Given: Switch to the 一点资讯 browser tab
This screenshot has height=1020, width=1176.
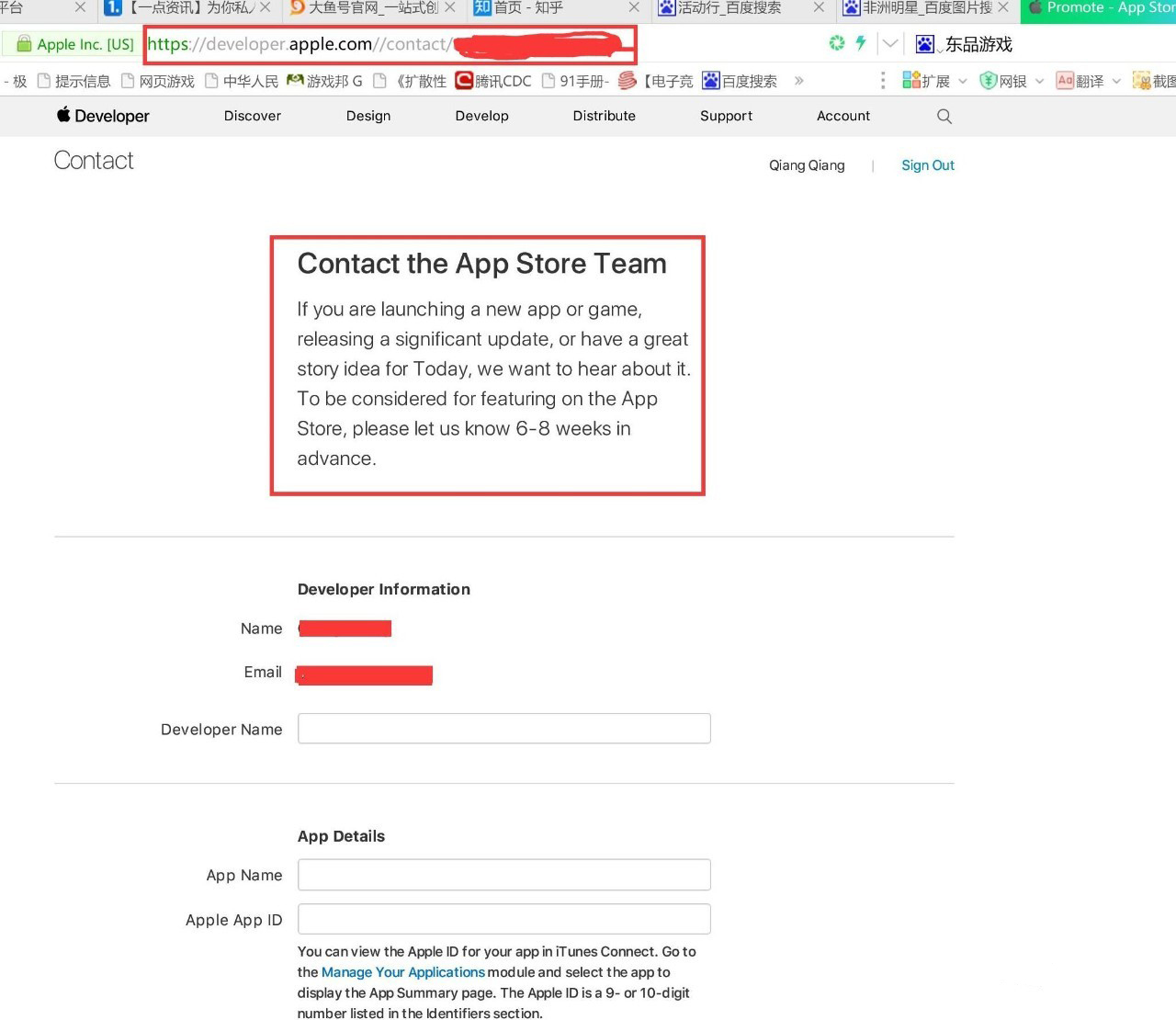Looking at the screenshot, I should [188, 8].
